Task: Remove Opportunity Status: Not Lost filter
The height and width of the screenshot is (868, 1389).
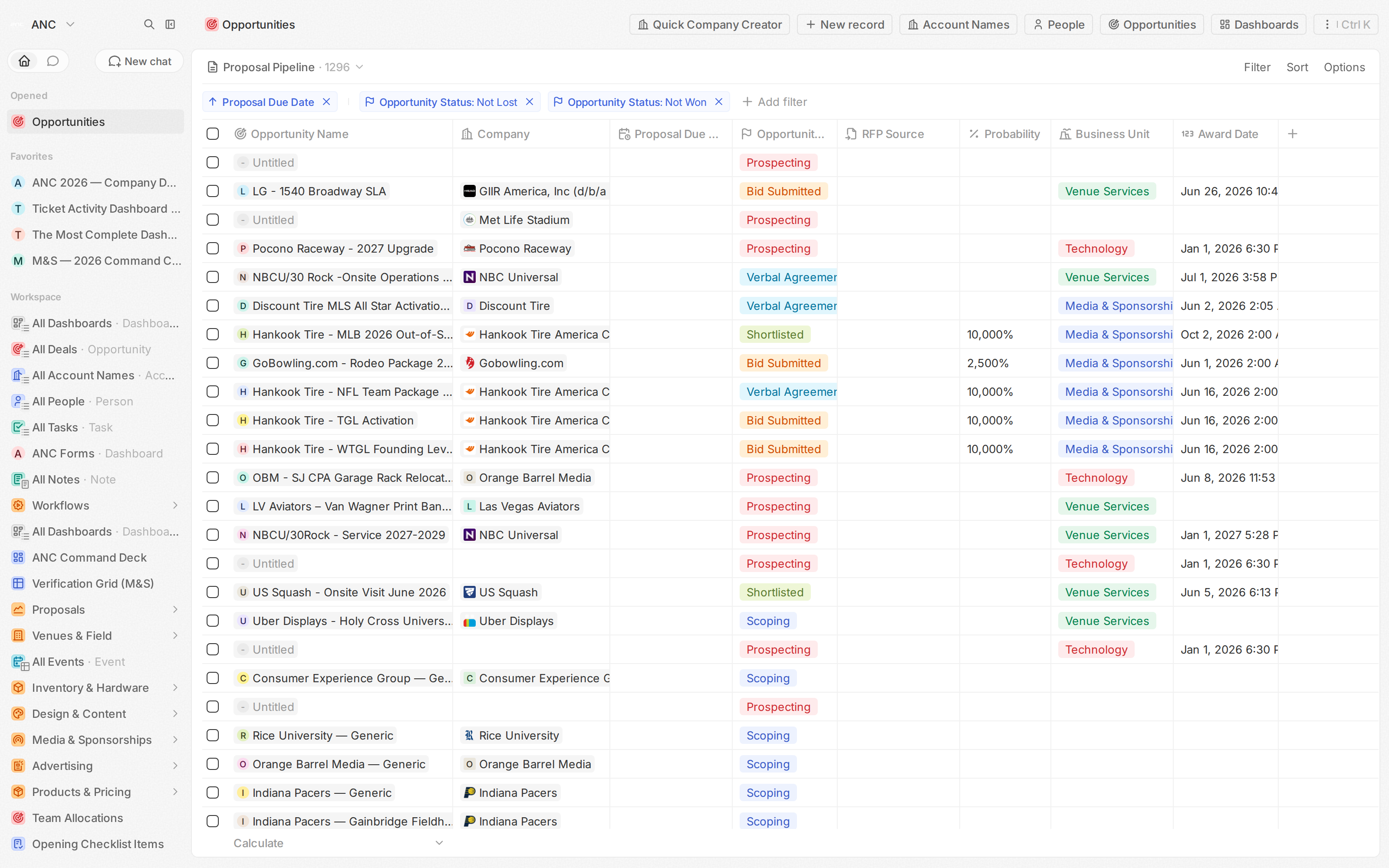Action: pyautogui.click(x=530, y=102)
